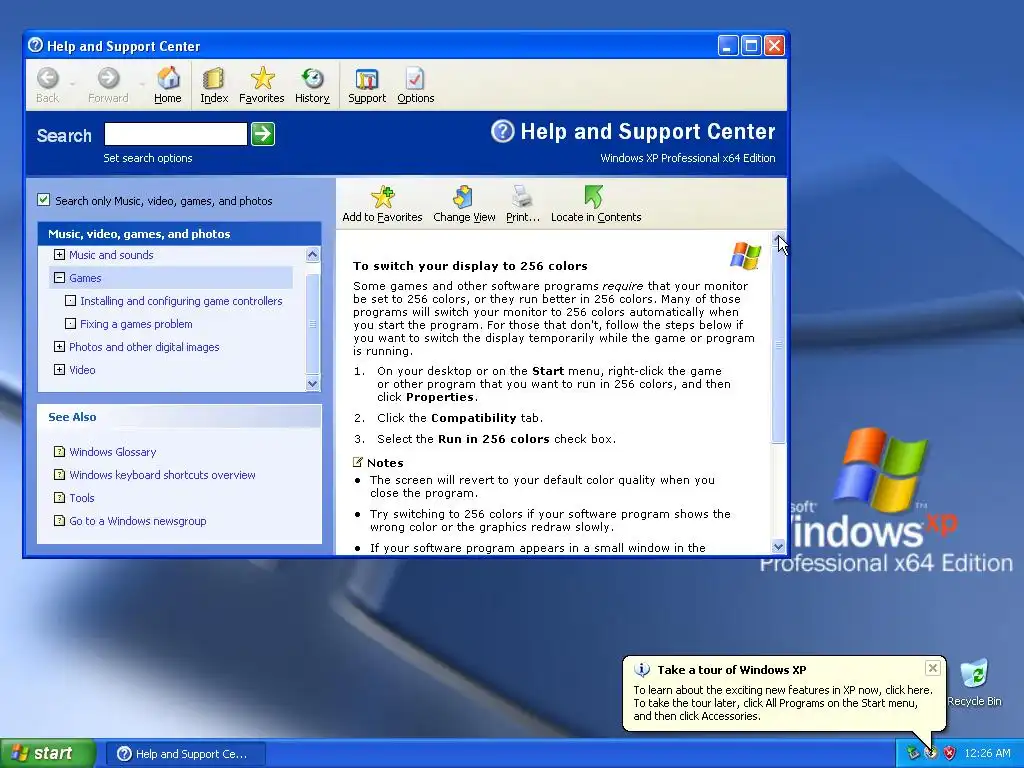Click the Change View icon
Screen dimensions: 1024x768
point(464,197)
